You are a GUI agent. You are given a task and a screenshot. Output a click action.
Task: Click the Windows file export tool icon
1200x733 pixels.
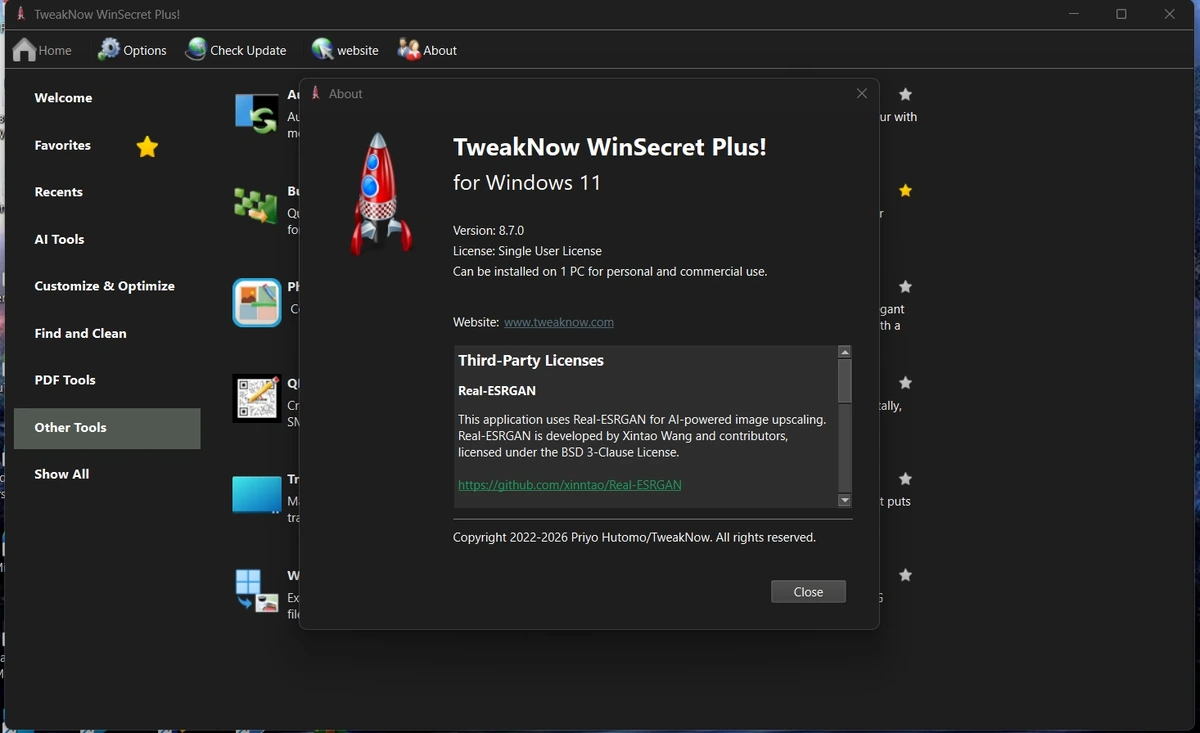(x=256, y=590)
